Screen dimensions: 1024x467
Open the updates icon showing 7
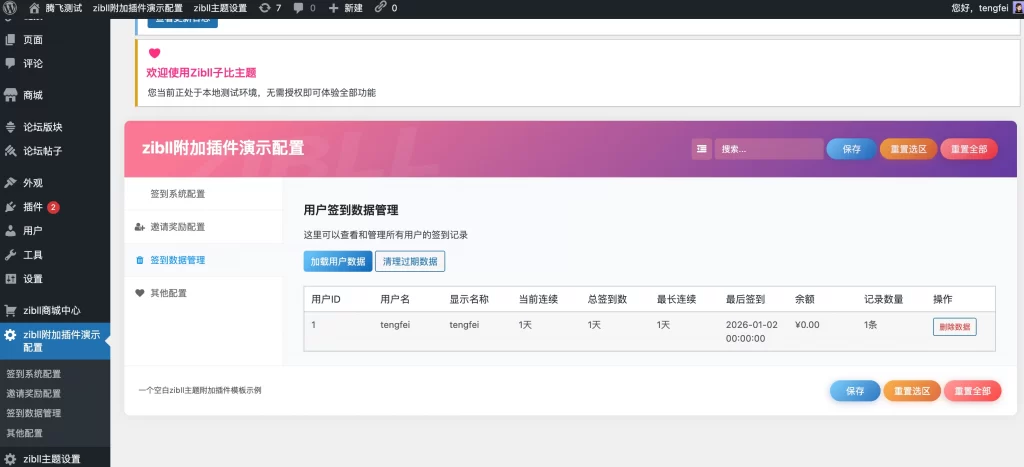click(x=264, y=8)
